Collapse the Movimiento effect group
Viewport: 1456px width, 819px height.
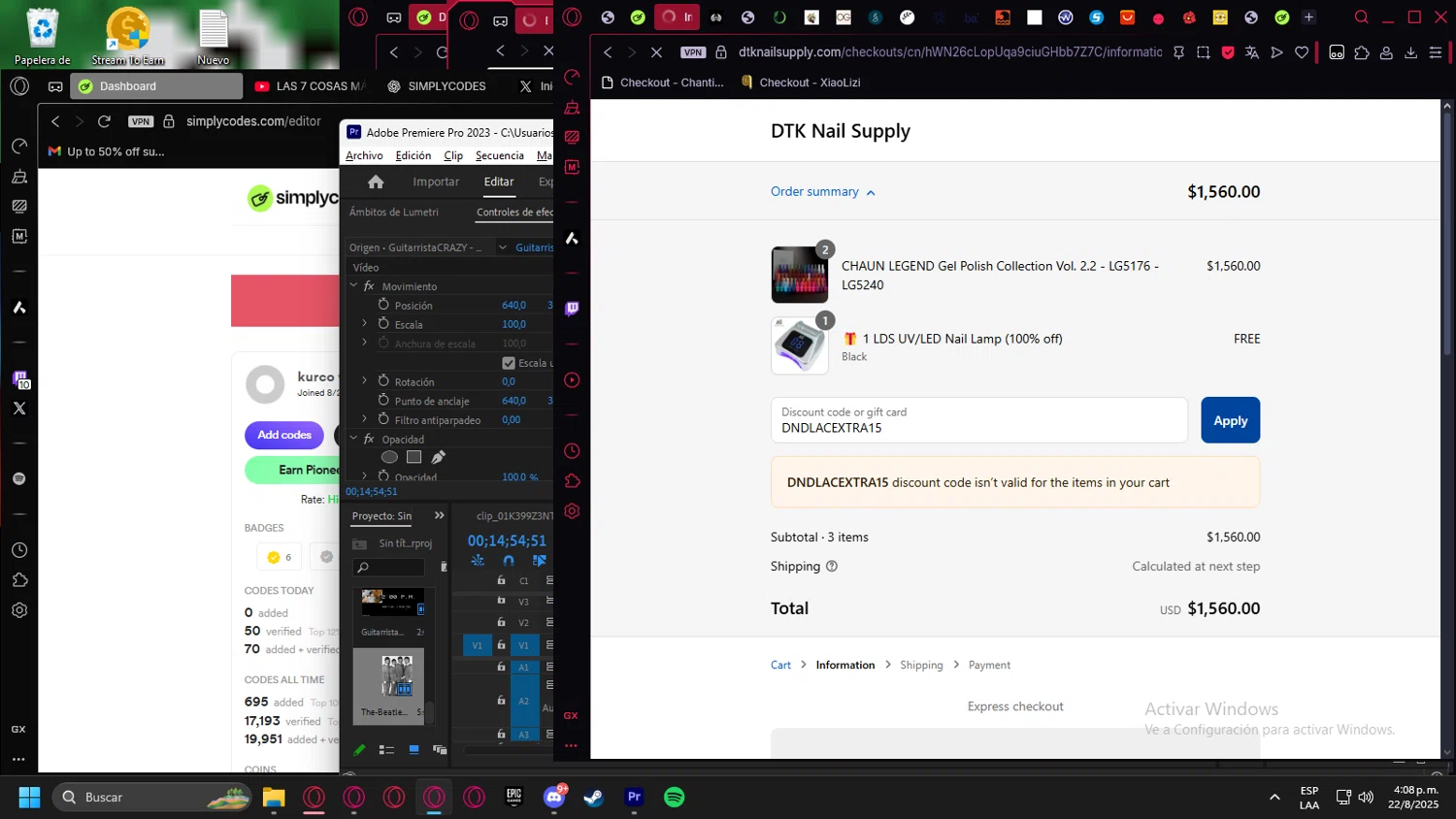click(354, 286)
